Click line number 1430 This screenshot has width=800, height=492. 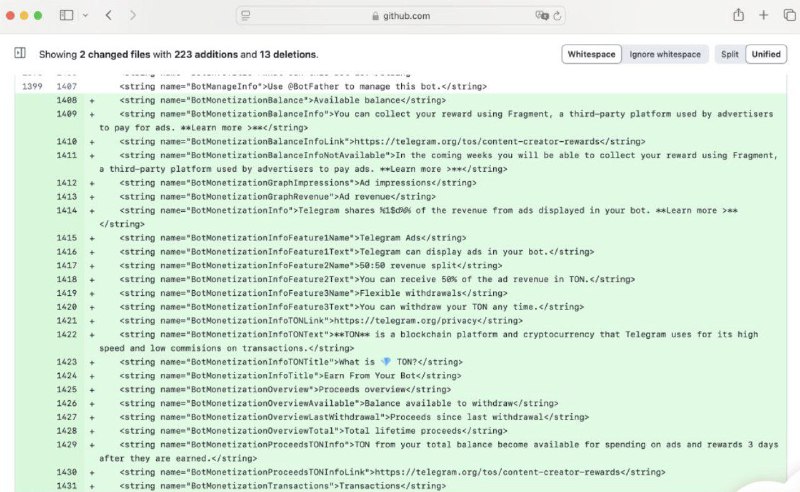[67, 472]
